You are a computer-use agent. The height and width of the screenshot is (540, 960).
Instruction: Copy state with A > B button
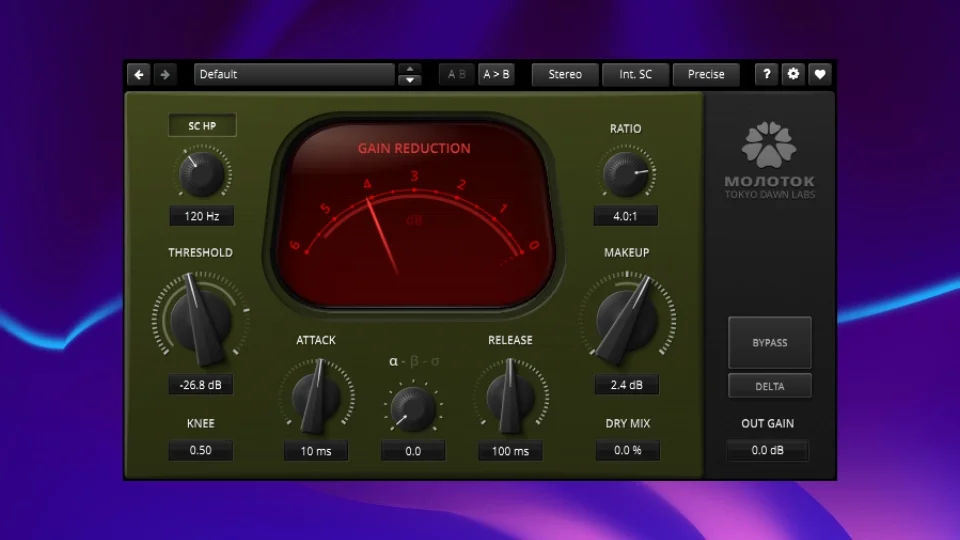(496, 75)
